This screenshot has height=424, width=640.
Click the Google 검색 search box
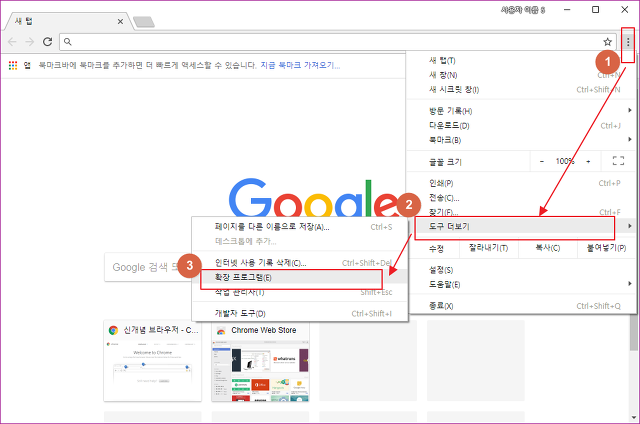[148, 267]
